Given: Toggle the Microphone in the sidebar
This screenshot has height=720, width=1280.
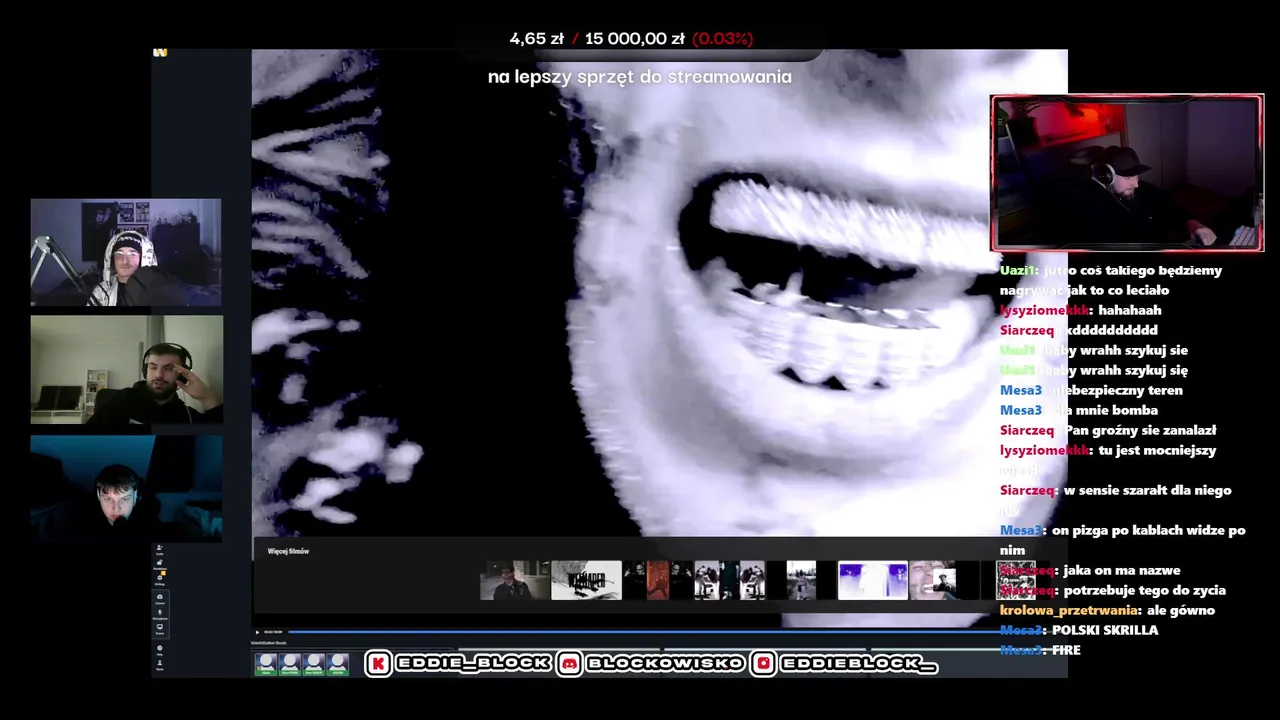Looking at the screenshot, I should coord(159,614).
